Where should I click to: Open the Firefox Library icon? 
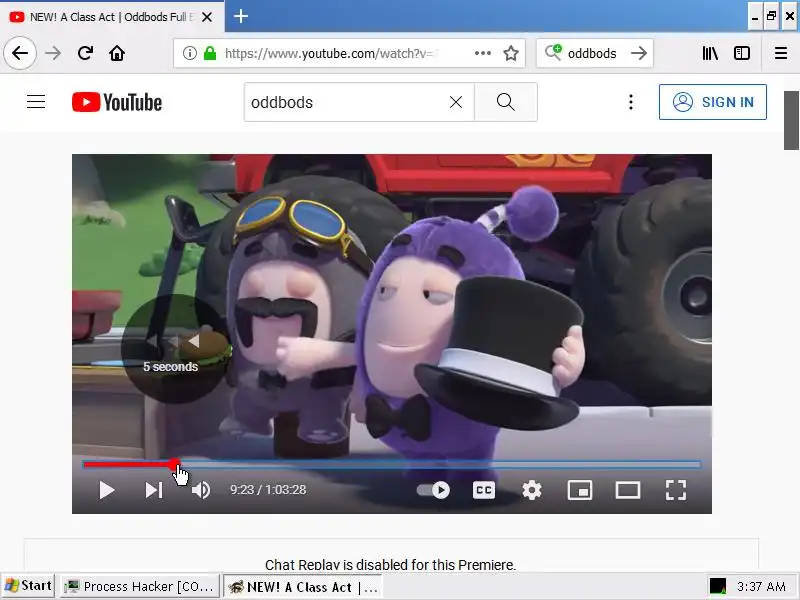coord(710,53)
